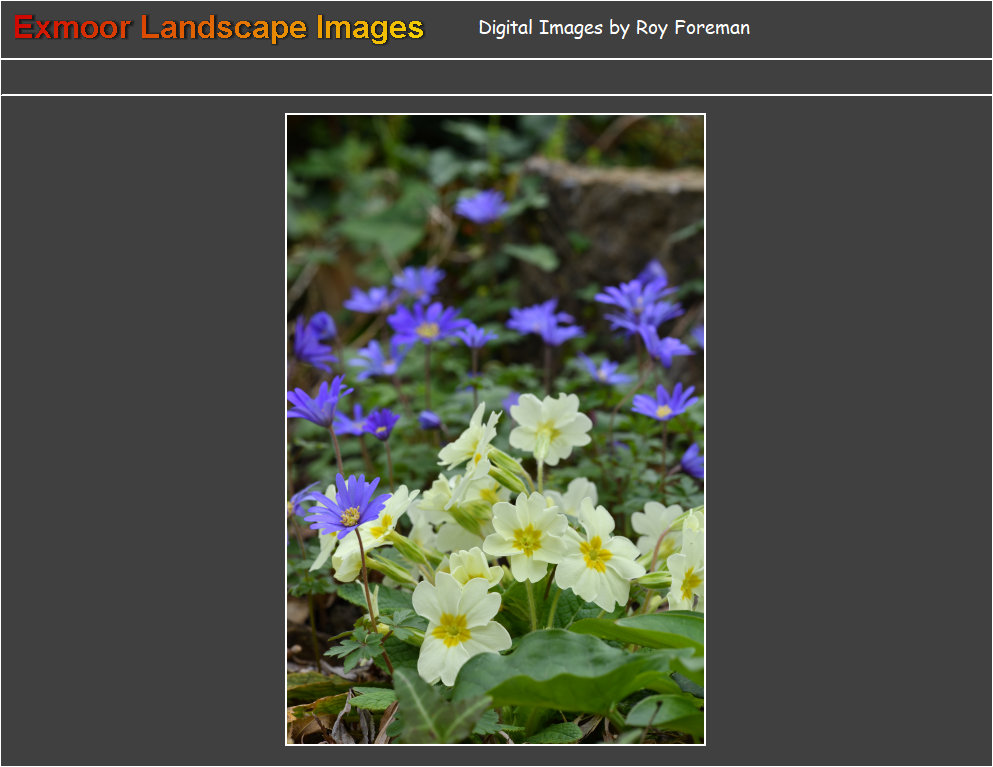Click the topmost blue flower in the photo
This screenshot has width=993, height=767.
pos(481,206)
